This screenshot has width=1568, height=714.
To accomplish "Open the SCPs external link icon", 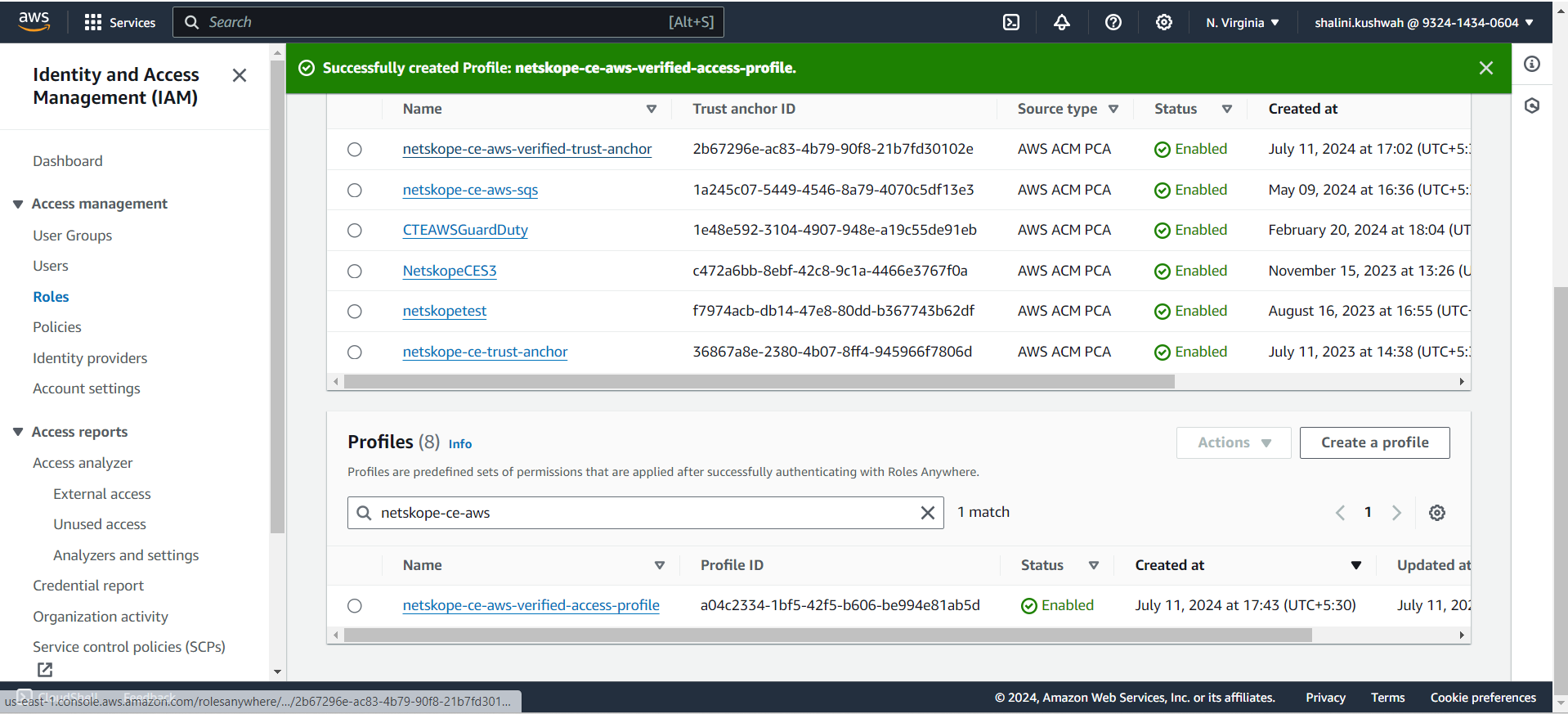I will click(x=45, y=670).
